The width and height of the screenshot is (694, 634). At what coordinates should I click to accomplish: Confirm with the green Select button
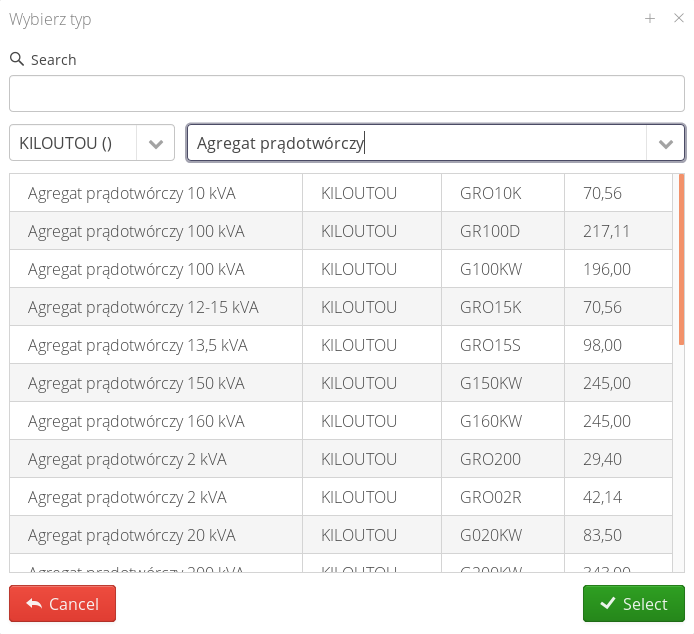point(633,604)
